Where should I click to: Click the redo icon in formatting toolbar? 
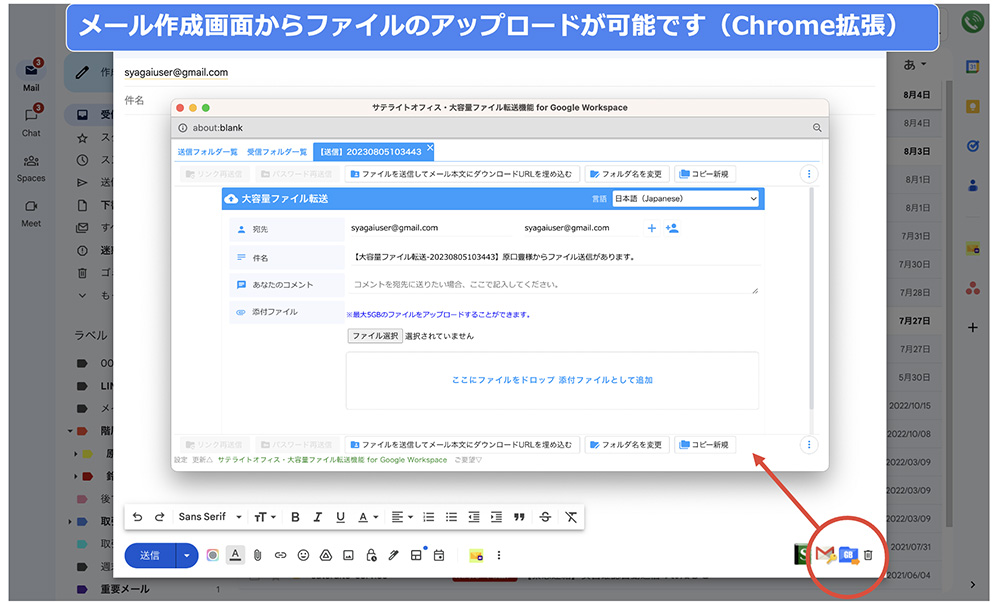tap(159, 517)
